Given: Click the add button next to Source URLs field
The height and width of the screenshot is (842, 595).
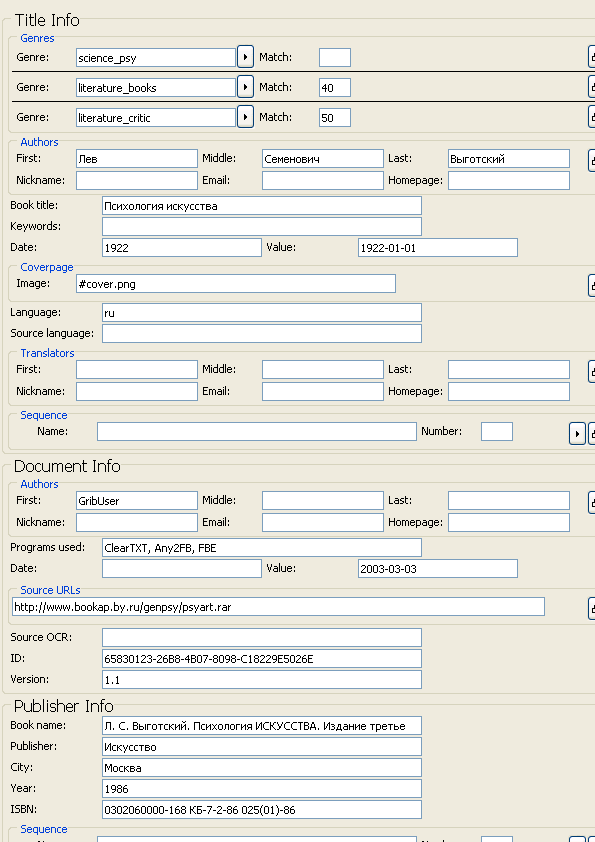Looking at the screenshot, I should [x=592, y=608].
